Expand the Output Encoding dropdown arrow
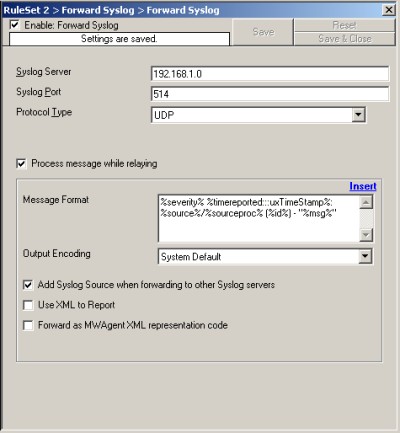Screen dimensions: 400x433 pyautogui.click(x=365, y=256)
